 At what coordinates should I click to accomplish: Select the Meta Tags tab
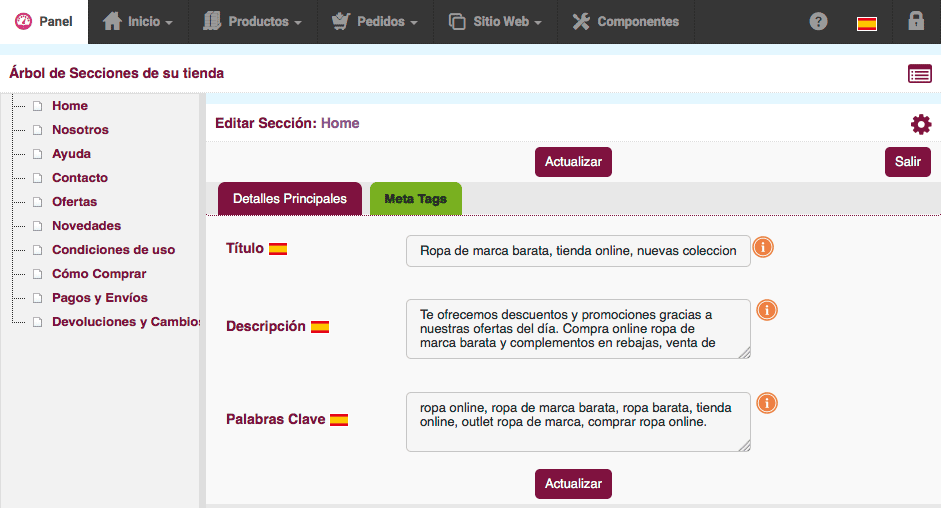point(415,199)
